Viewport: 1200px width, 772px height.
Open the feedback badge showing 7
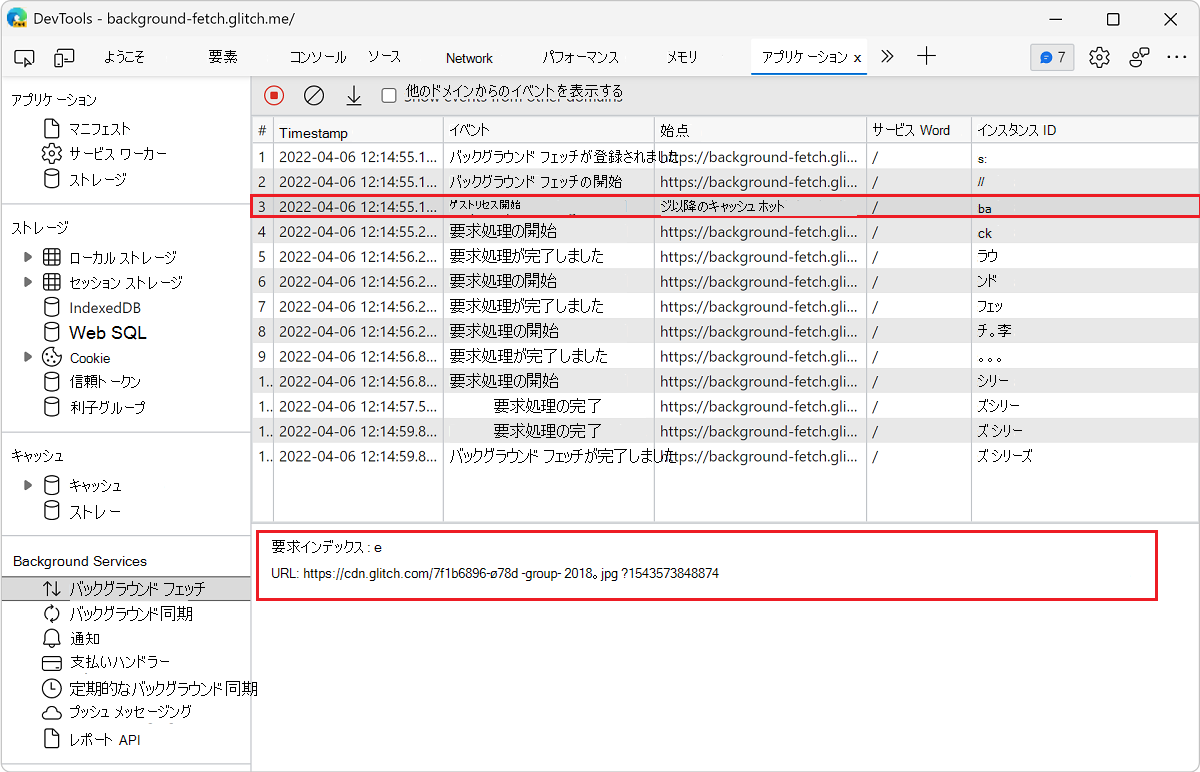[1052, 57]
